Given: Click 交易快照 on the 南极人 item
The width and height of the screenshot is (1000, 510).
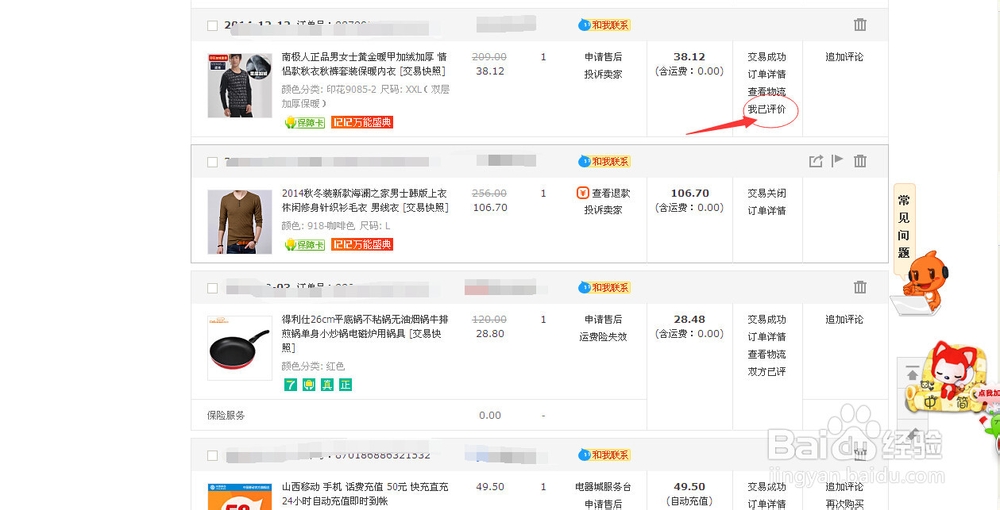Looking at the screenshot, I should [x=422, y=71].
